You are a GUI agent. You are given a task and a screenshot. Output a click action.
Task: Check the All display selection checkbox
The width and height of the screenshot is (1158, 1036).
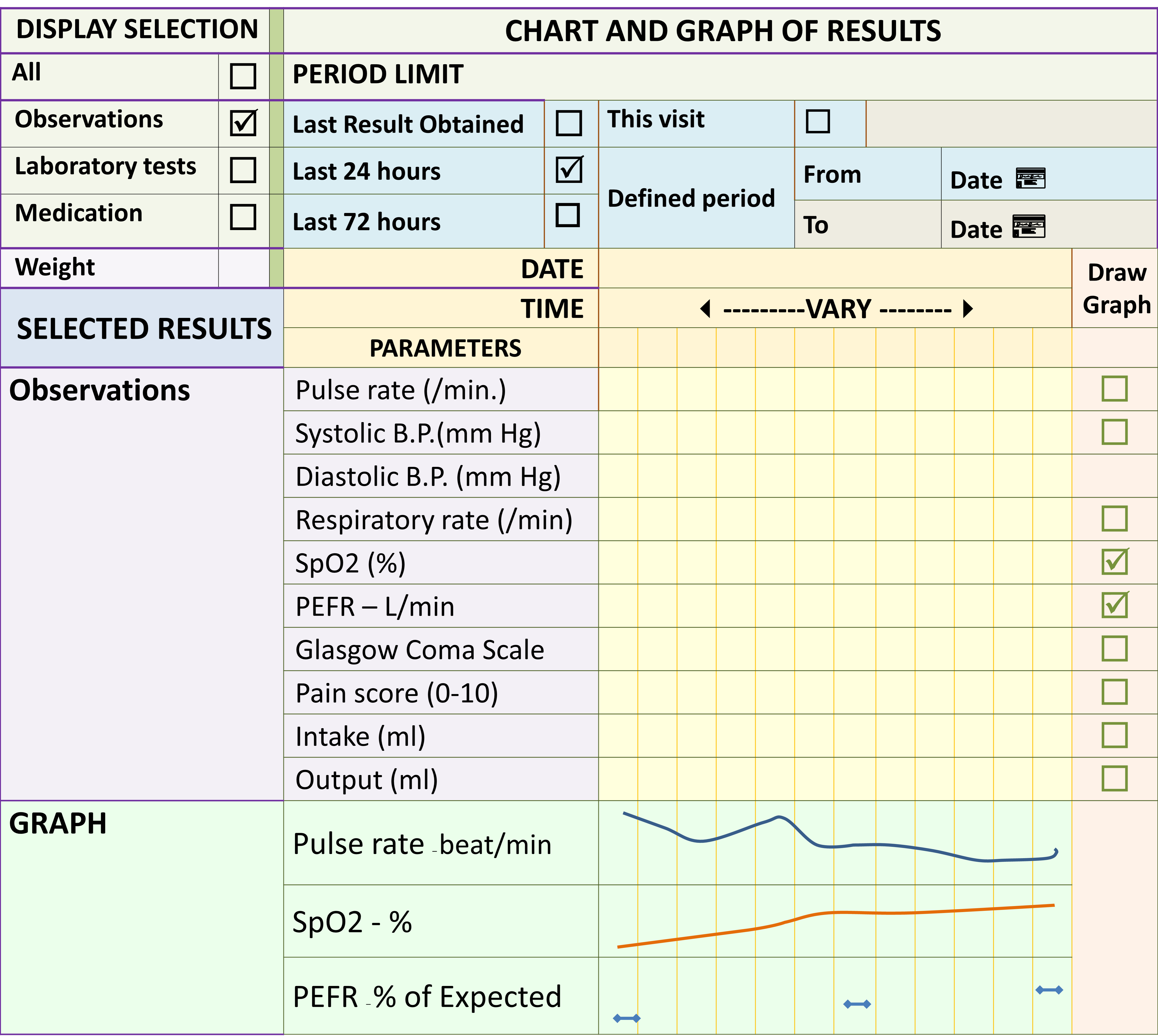(x=243, y=76)
